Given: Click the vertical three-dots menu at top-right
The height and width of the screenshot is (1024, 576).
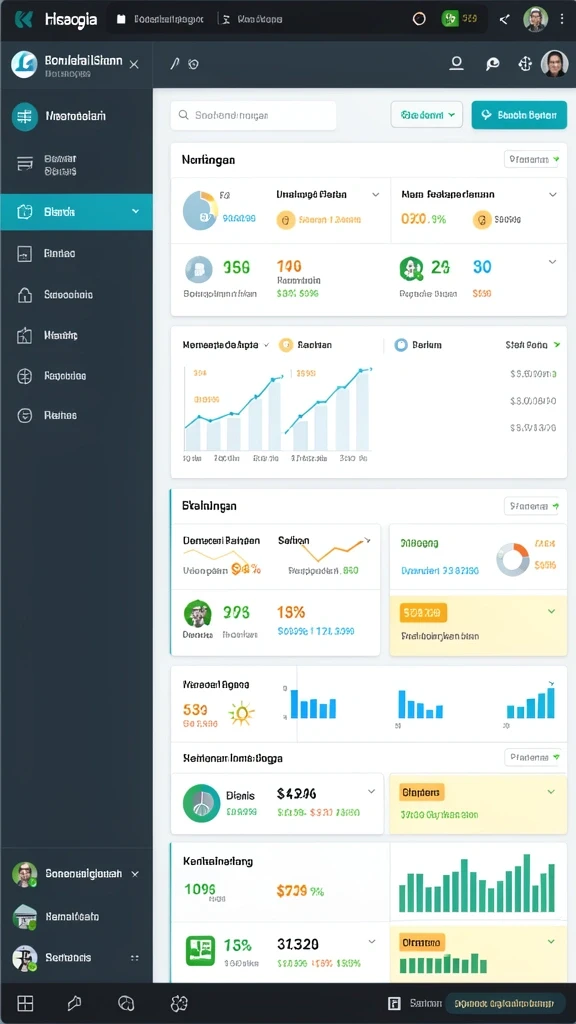Looking at the screenshot, I should click(x=562, y=19).
